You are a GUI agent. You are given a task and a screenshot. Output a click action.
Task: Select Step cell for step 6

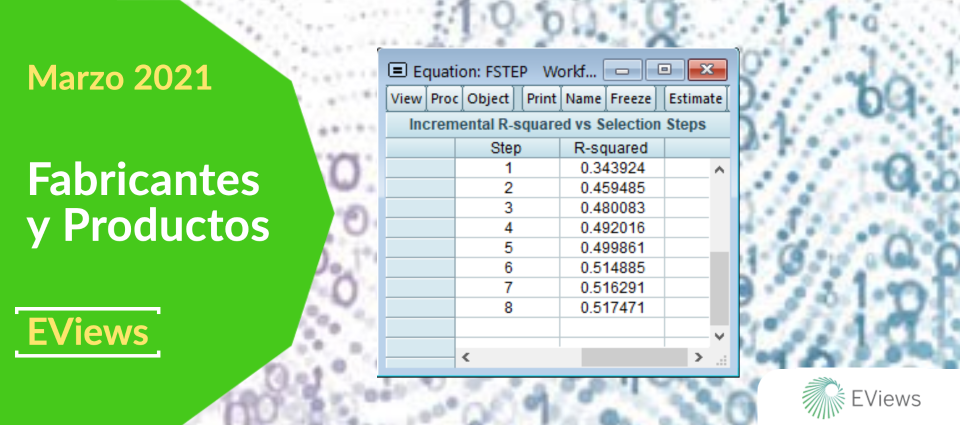click(508, 268)
